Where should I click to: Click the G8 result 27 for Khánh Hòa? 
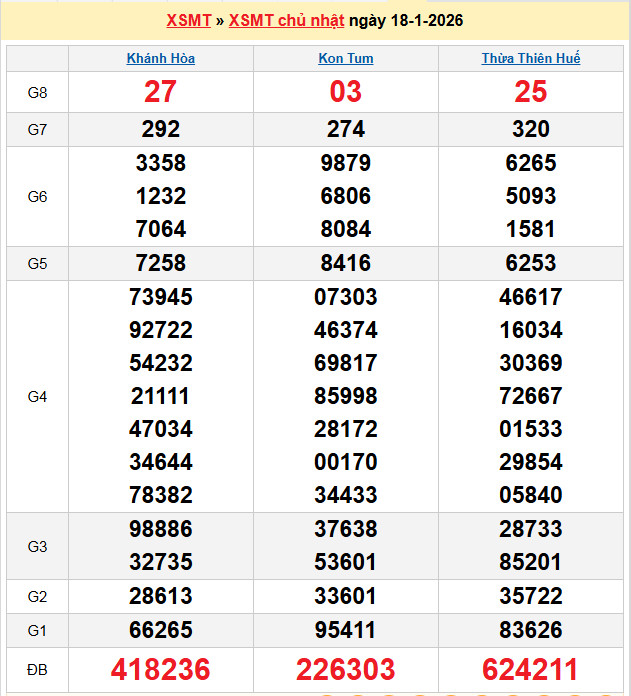[x=160, y=92]
